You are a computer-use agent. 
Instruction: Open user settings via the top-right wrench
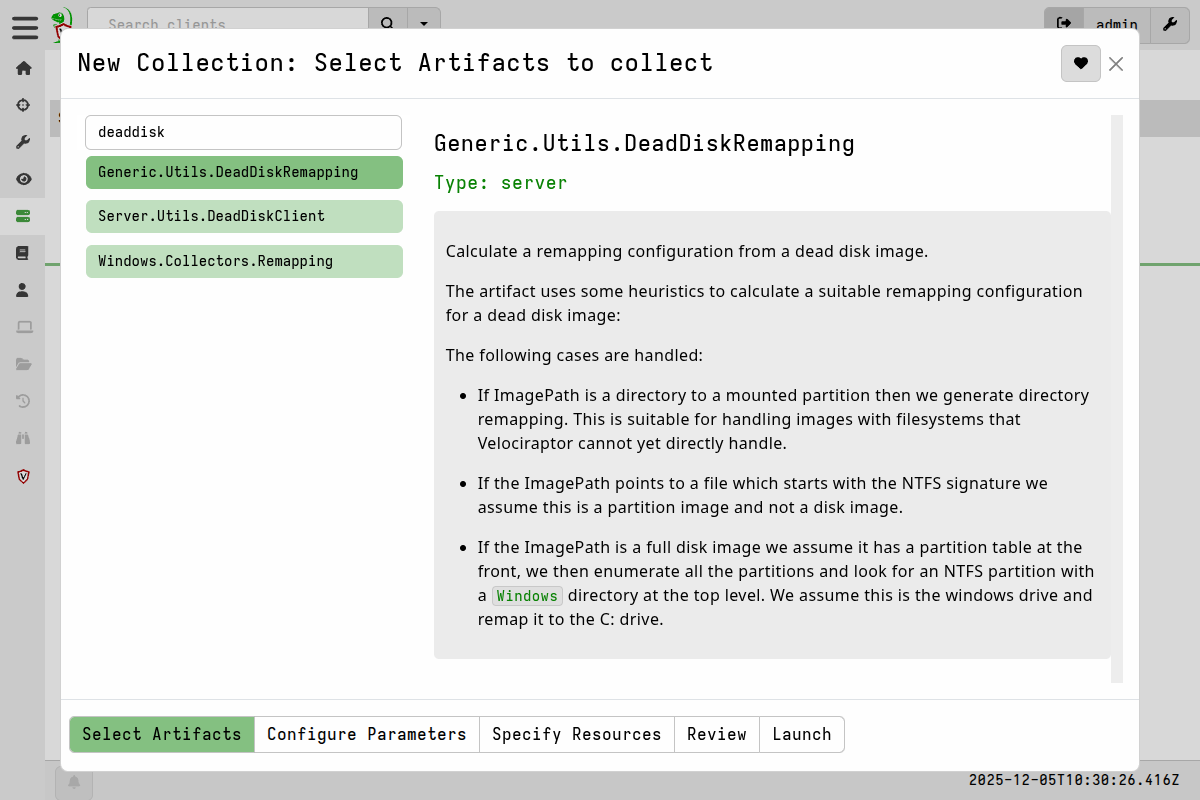1169,25
